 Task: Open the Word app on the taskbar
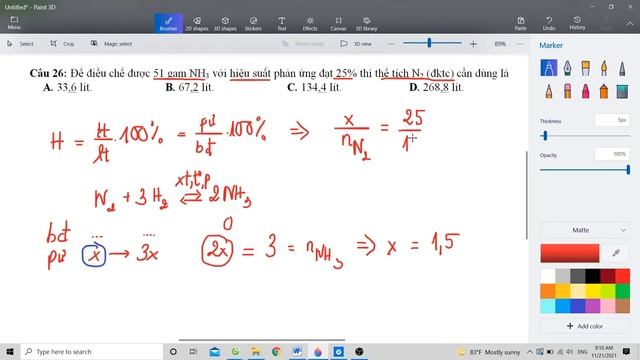[297, 351]
